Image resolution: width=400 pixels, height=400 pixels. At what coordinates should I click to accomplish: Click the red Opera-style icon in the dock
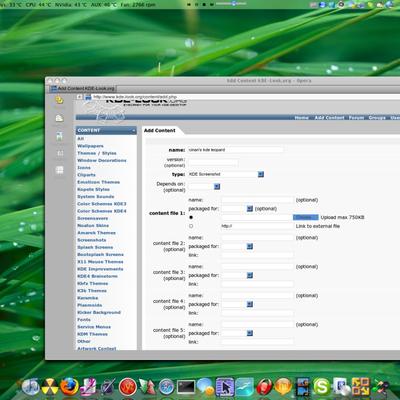pyautogui.click(x=264, y=387)
